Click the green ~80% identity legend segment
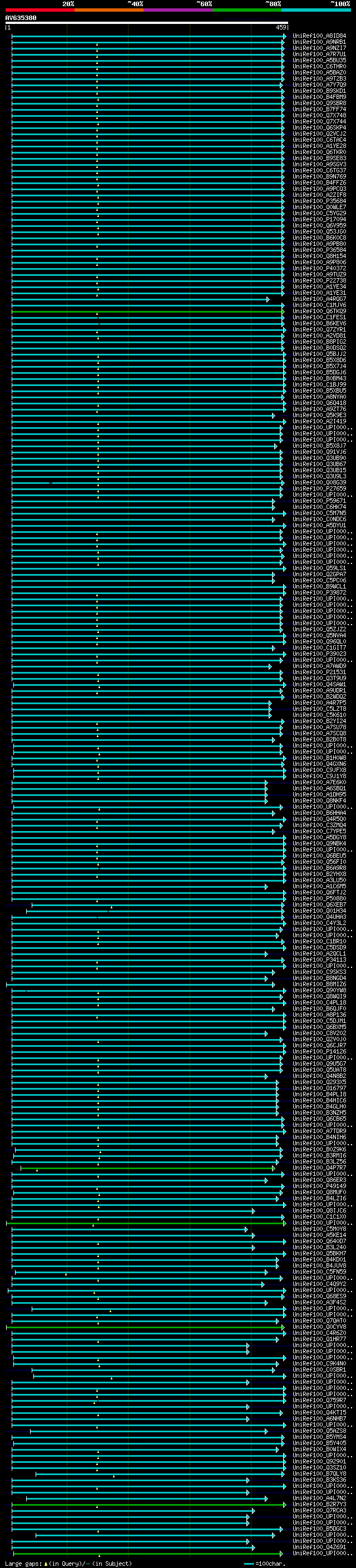 [247, 10]
